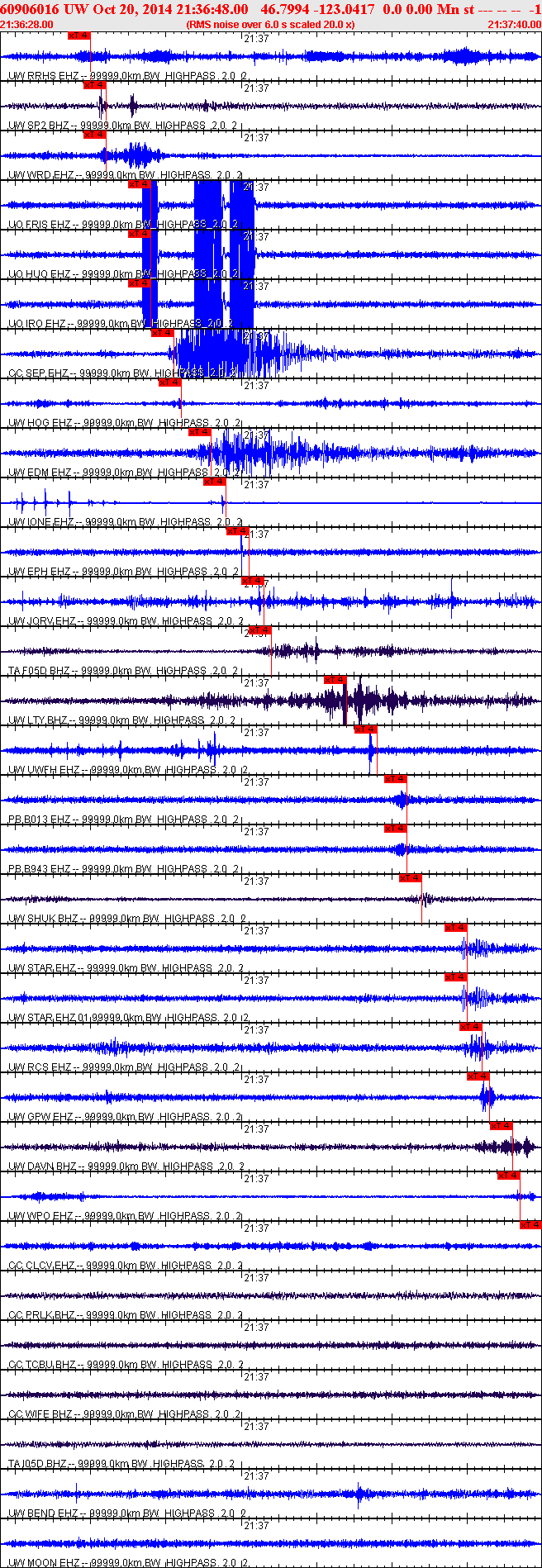Select the 'CC WIFE BHZ' station label
This screenshot has height=1568, width=542.
(x=41, y=1414)
